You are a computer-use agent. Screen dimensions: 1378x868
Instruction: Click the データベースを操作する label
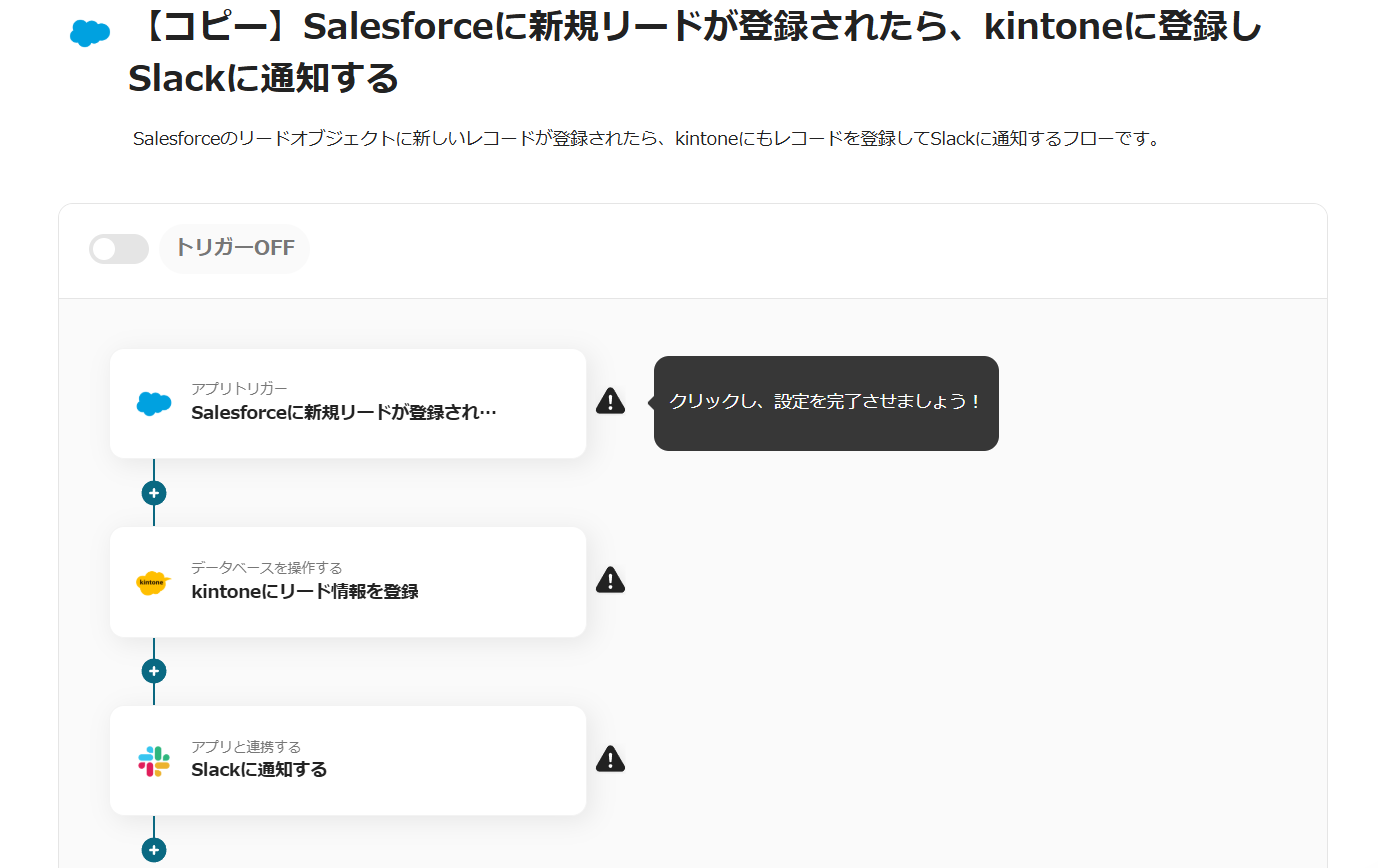pos(267,567)
